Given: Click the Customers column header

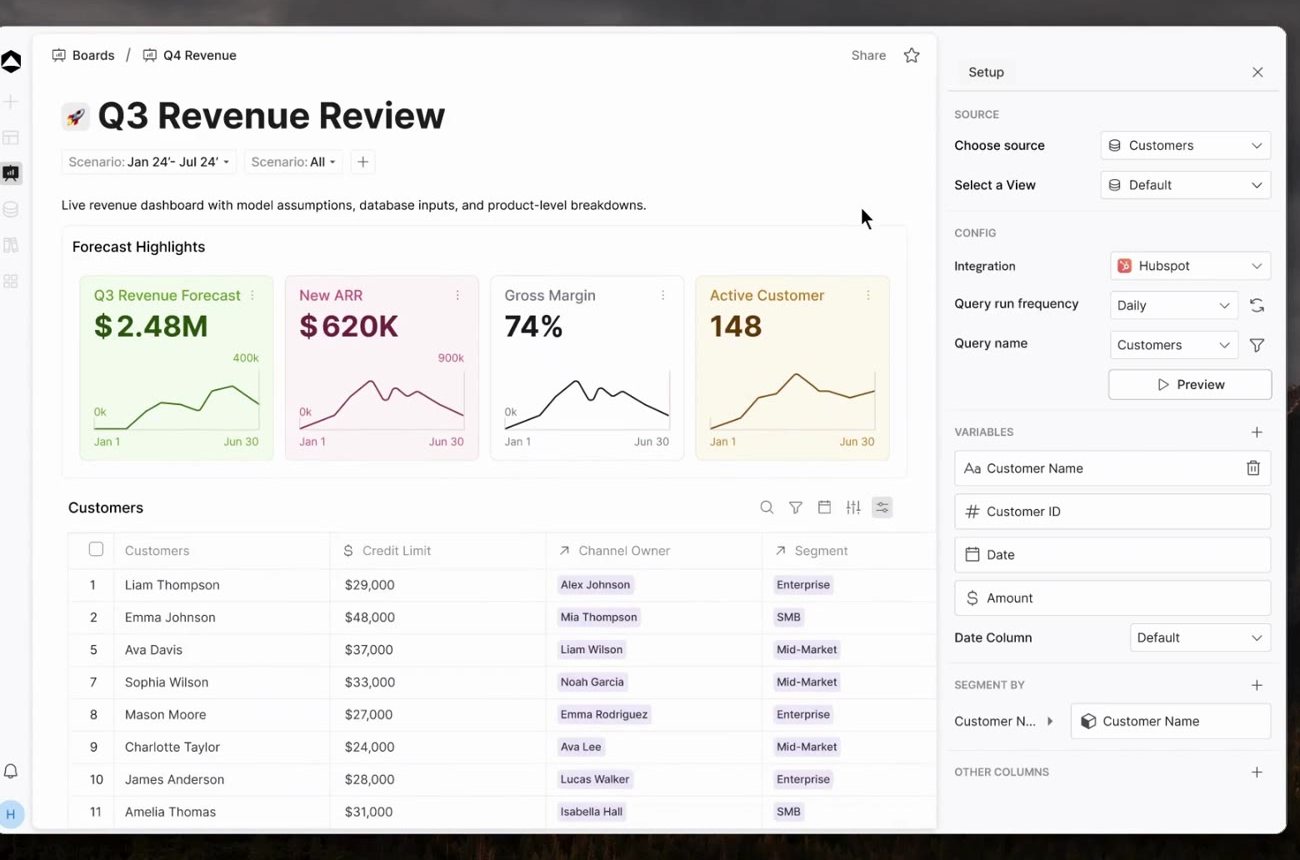Looking at the screenshot, I should click(x=221, y=551).
